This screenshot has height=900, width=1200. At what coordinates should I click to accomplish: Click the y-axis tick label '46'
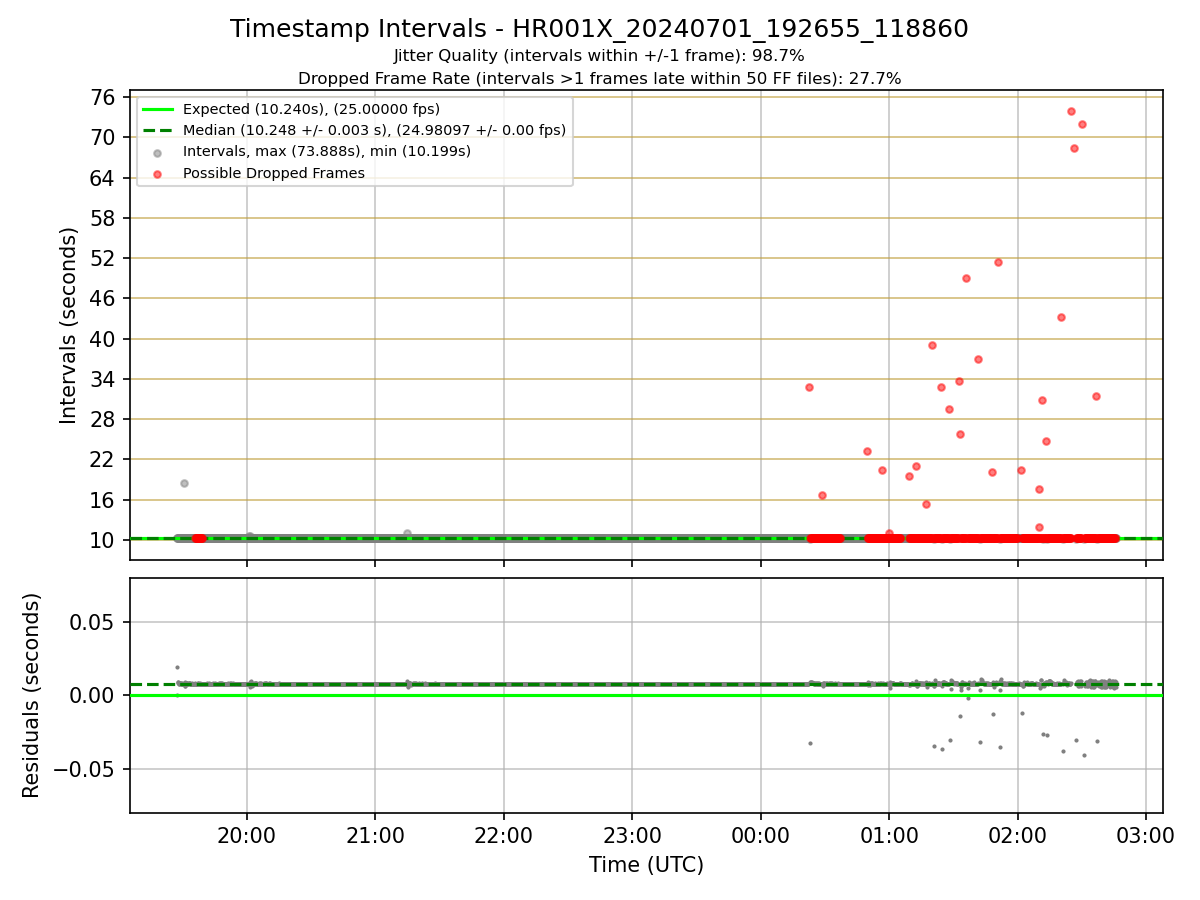coord(103,298)
